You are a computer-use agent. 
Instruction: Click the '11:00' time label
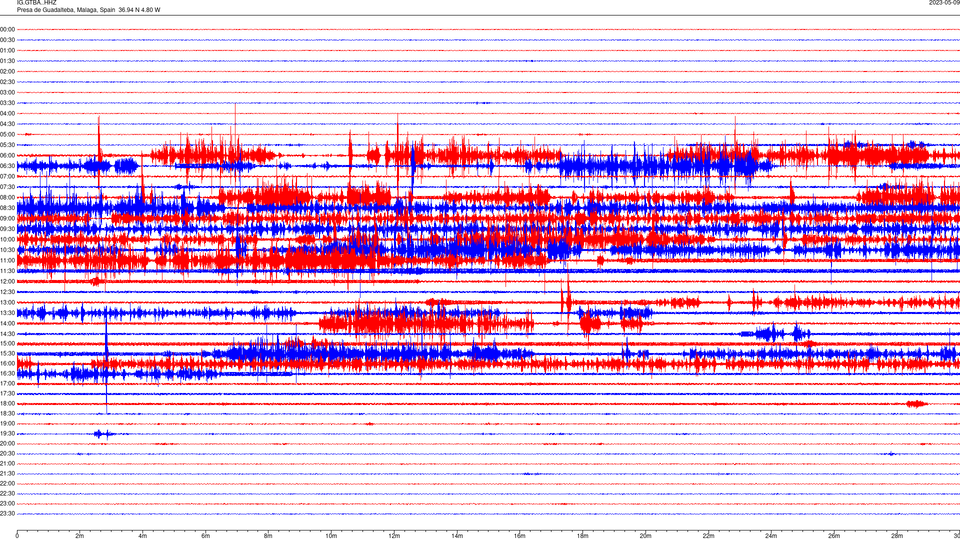[x=7, y=260]
